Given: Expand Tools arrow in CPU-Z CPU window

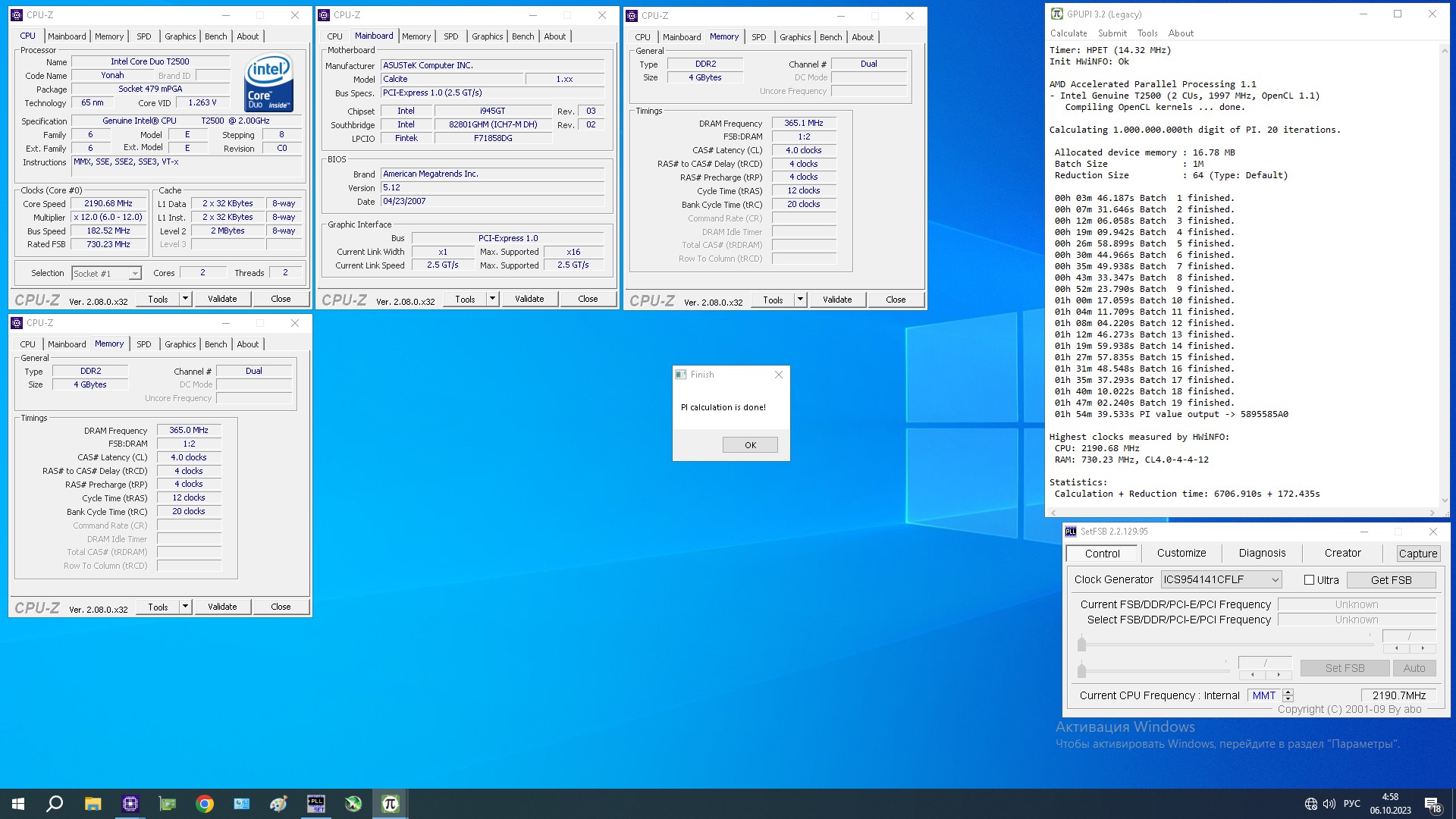Looking at the screenshot, I should (185, 299).
